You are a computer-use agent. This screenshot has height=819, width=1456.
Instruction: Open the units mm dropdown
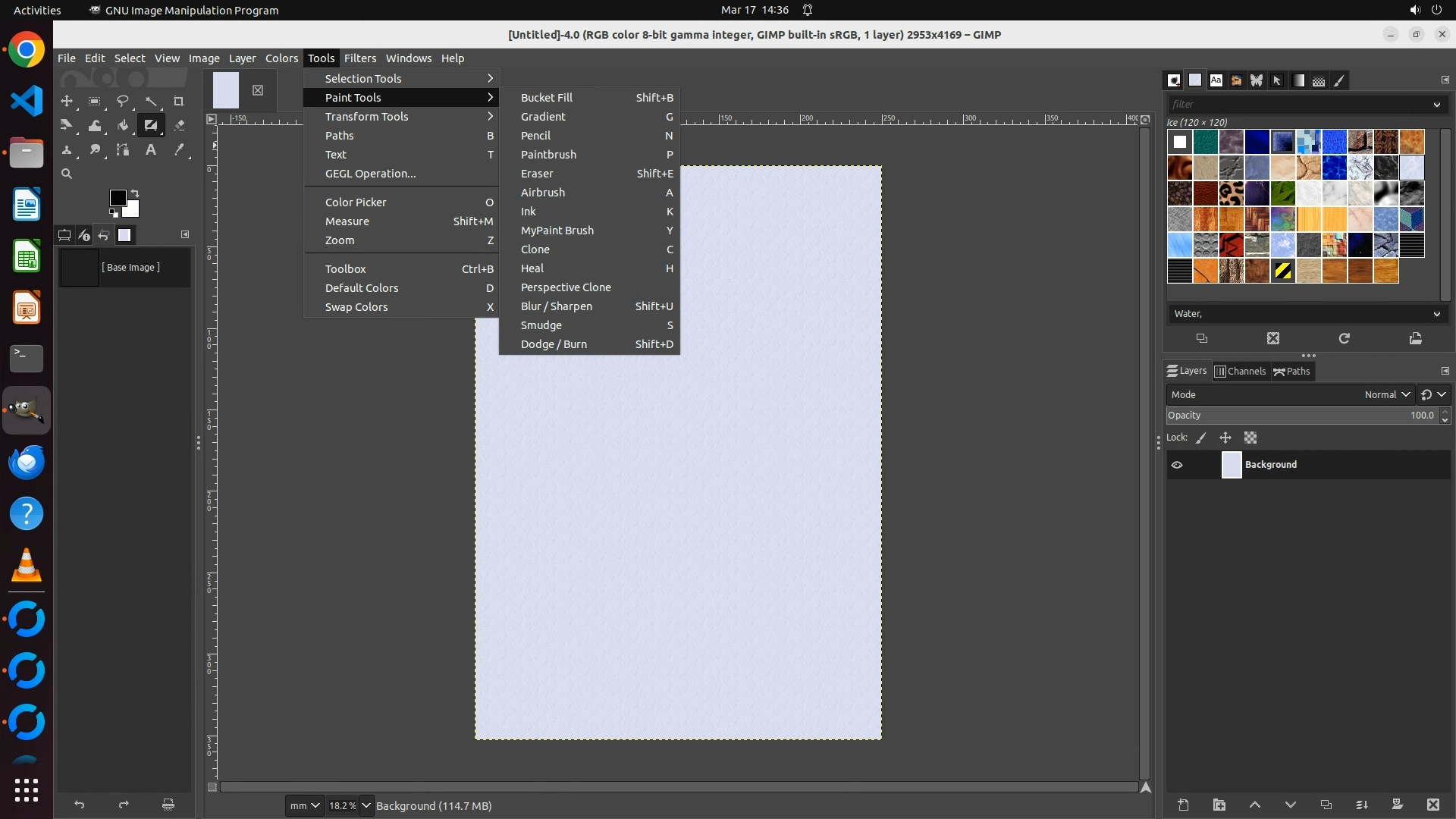point(306,805)
